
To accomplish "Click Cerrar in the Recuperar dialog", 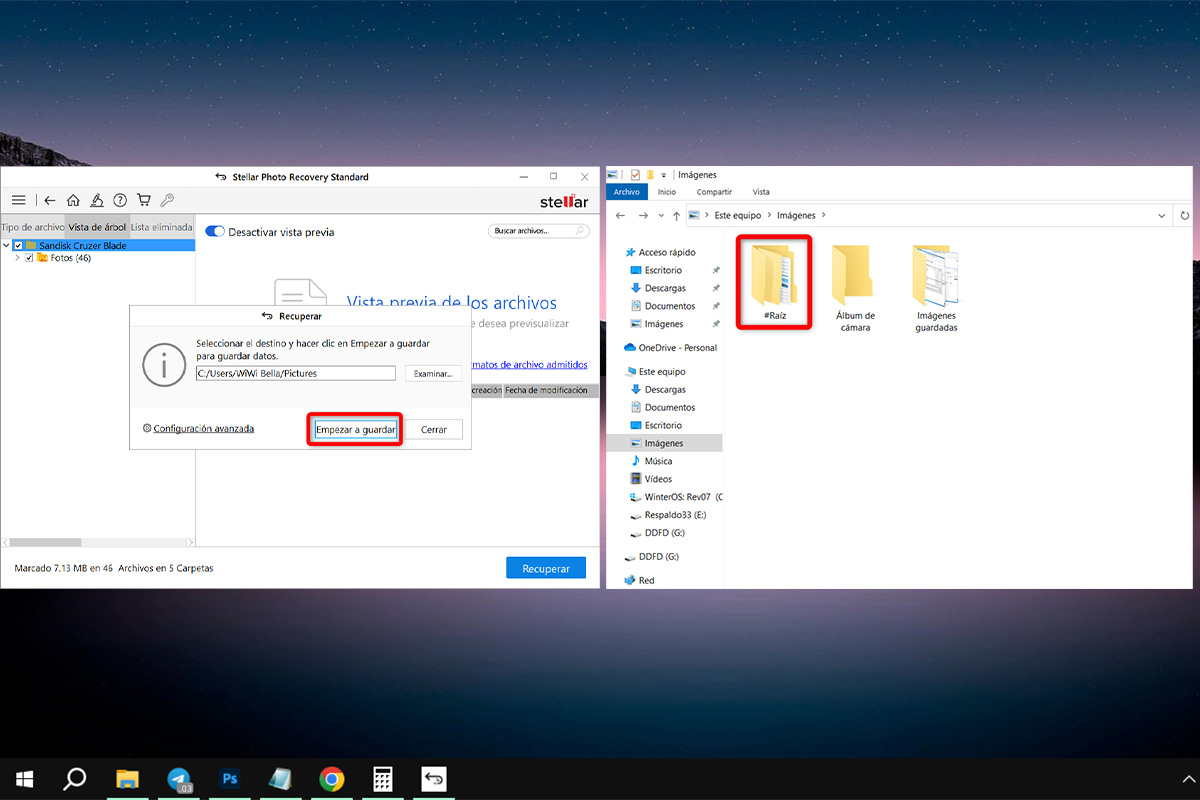I will (434, 429).
